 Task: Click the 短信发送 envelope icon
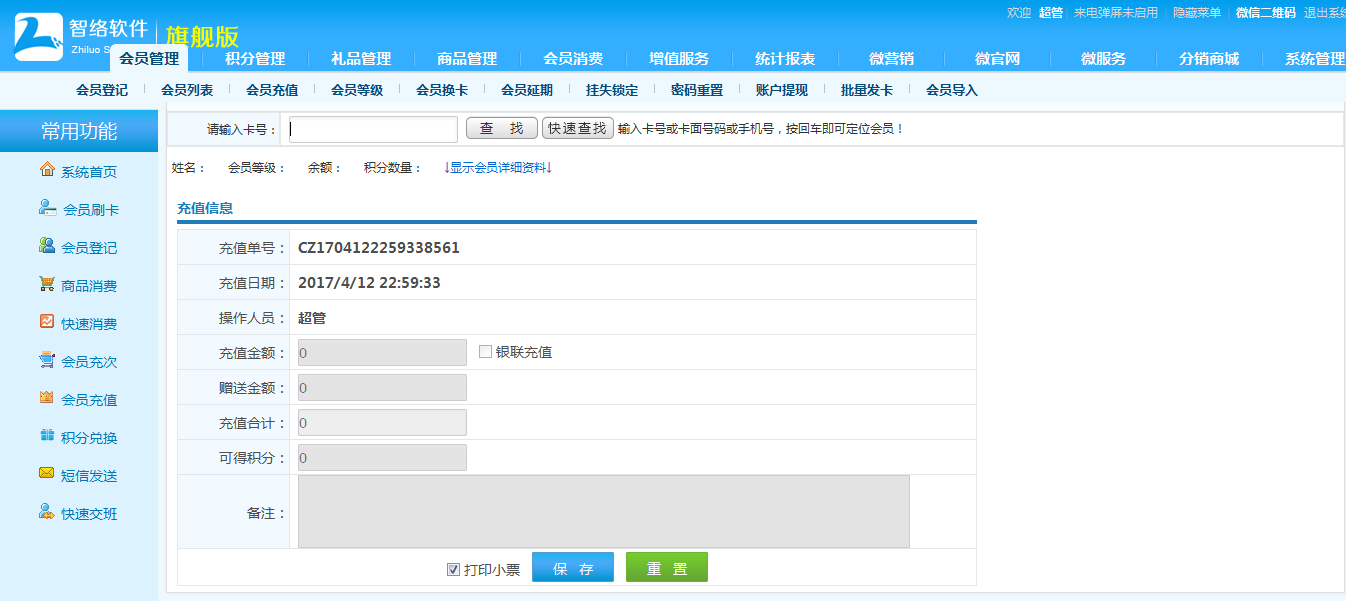click(x=47, y=474)
